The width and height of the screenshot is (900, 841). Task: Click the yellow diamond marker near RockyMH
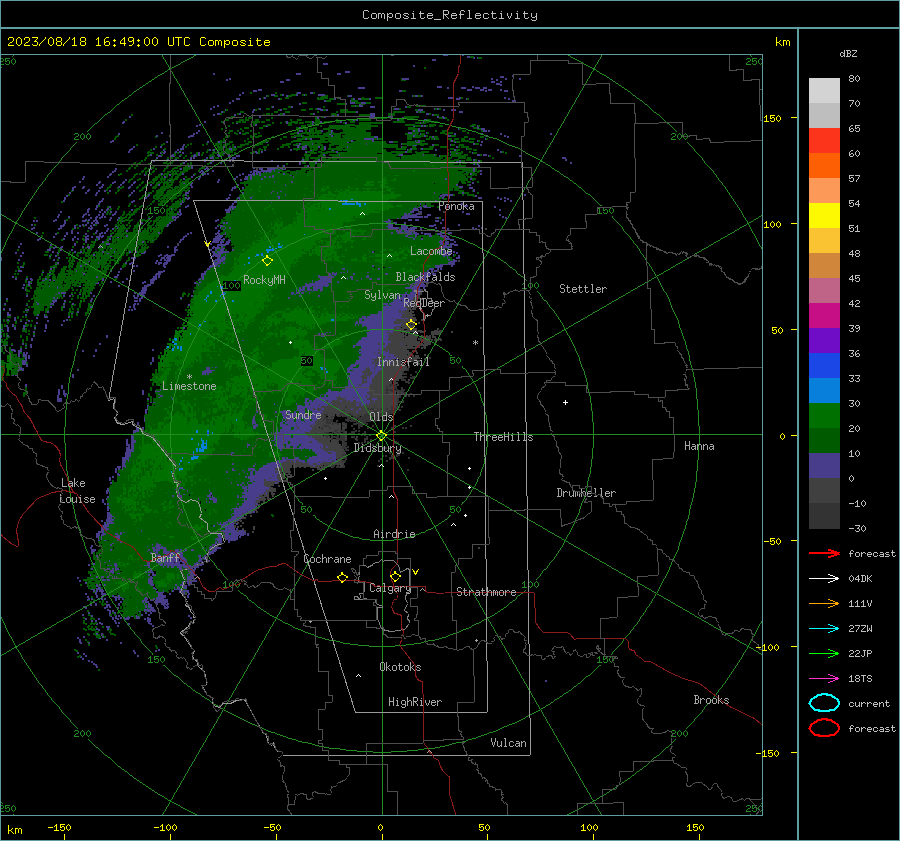(267, 261)
